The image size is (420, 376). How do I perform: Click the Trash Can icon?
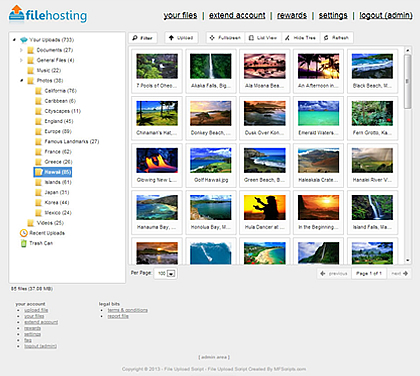tap(24, 243)
